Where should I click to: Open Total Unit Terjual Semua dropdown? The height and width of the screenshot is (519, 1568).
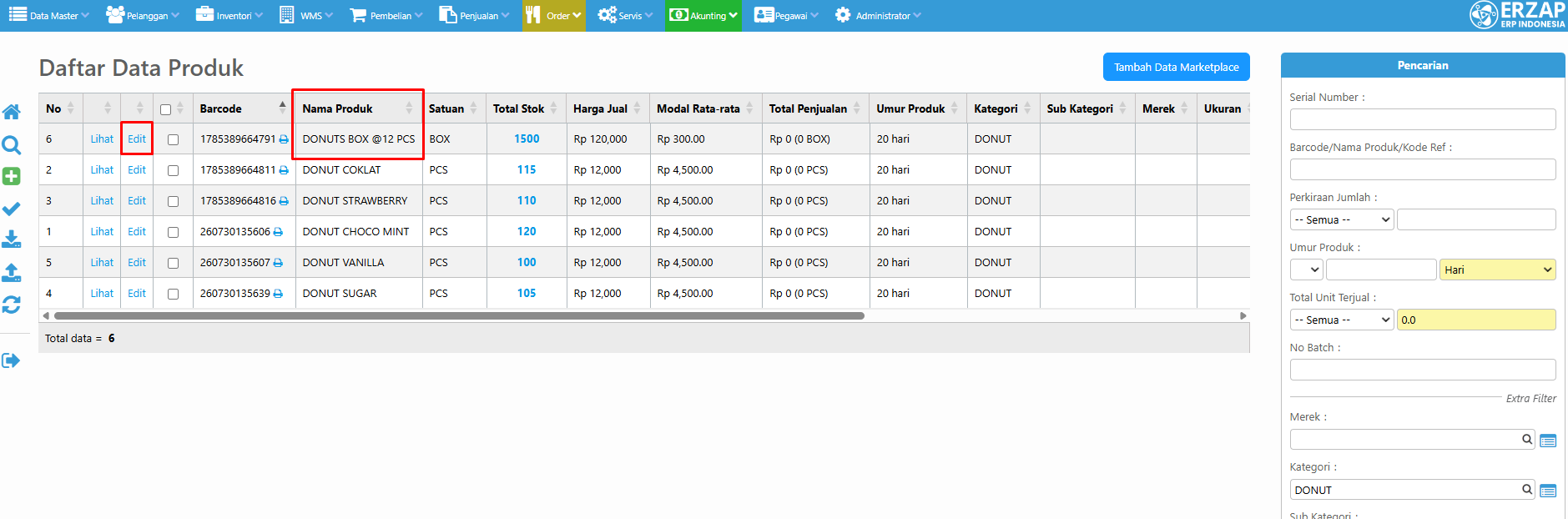pos(1342,320)
